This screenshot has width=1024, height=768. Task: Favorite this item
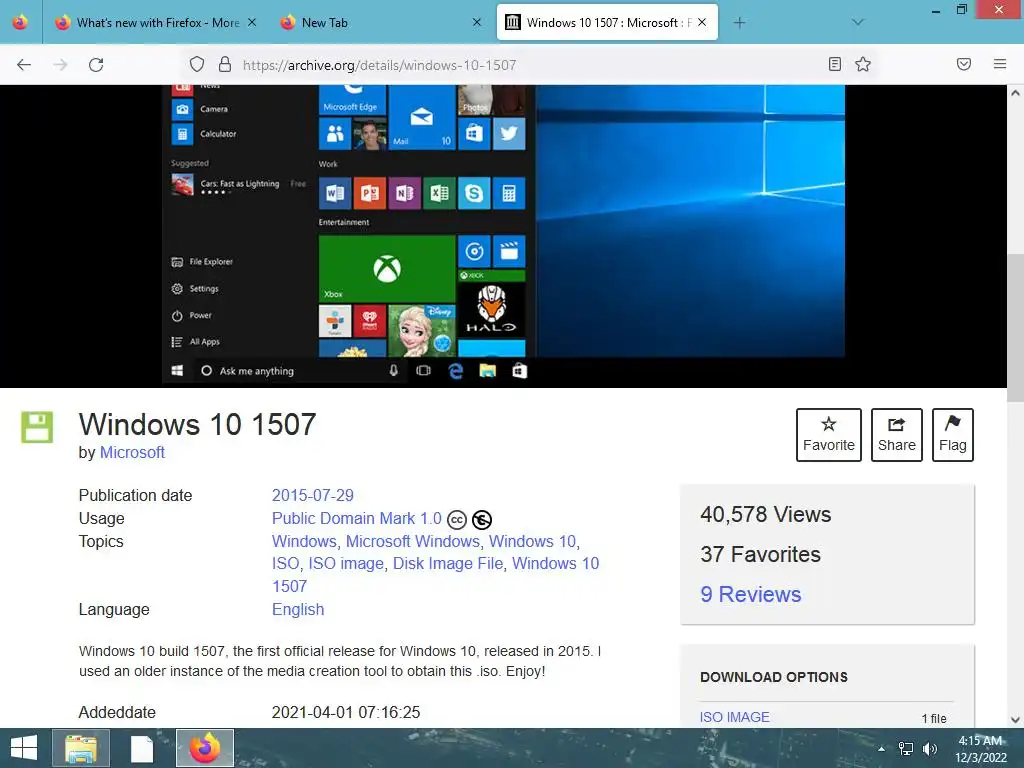(829, 435)
